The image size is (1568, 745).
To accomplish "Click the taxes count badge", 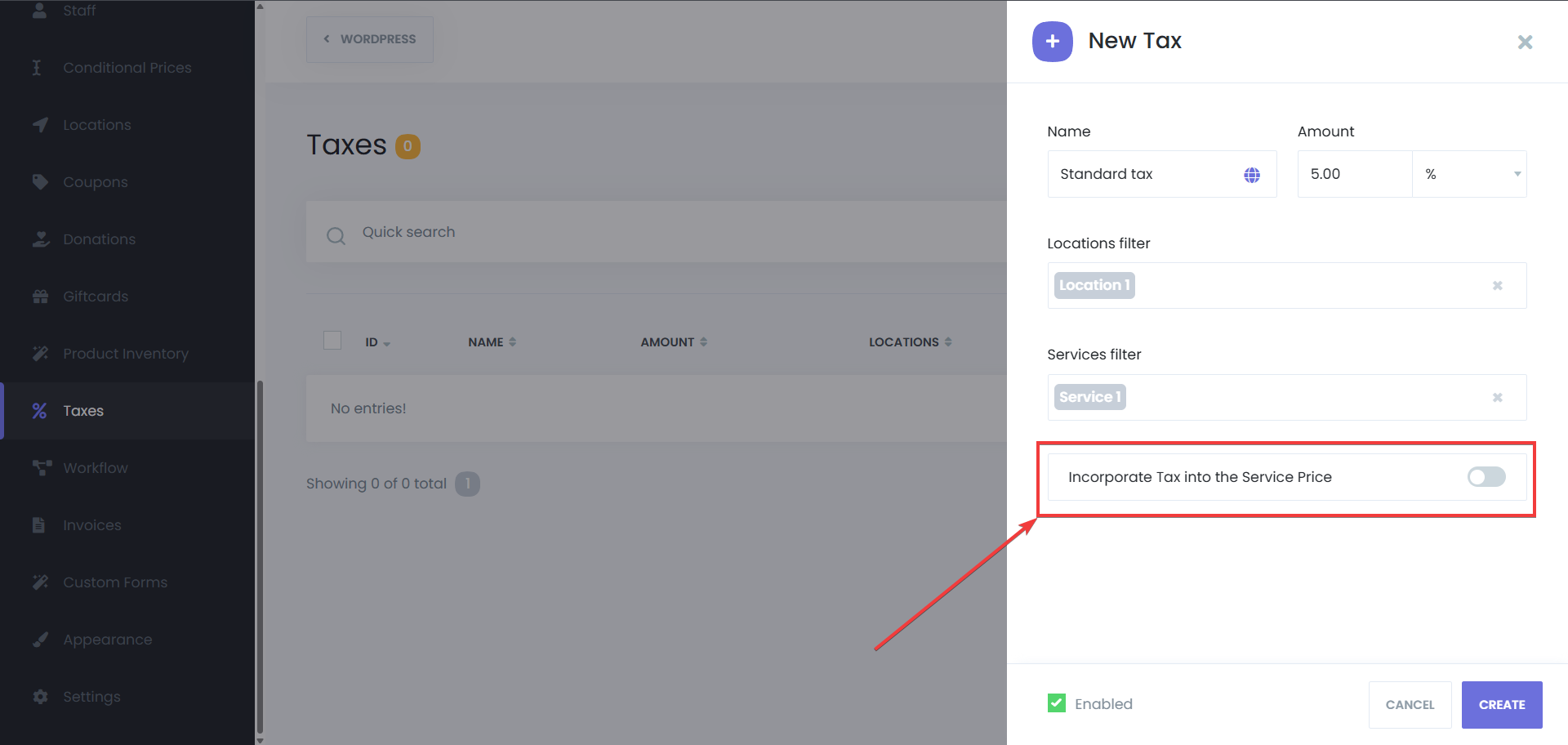I will pos(408,146).
